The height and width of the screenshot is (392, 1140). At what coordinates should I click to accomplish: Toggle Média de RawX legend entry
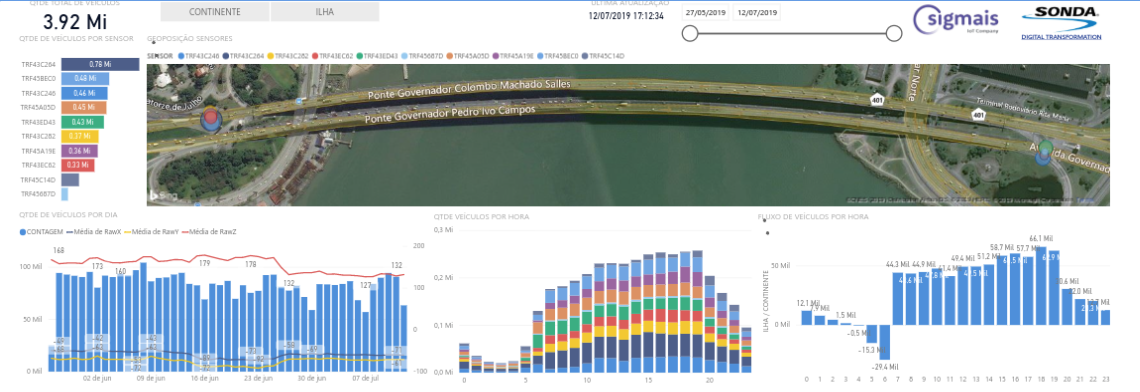(95, 231)
